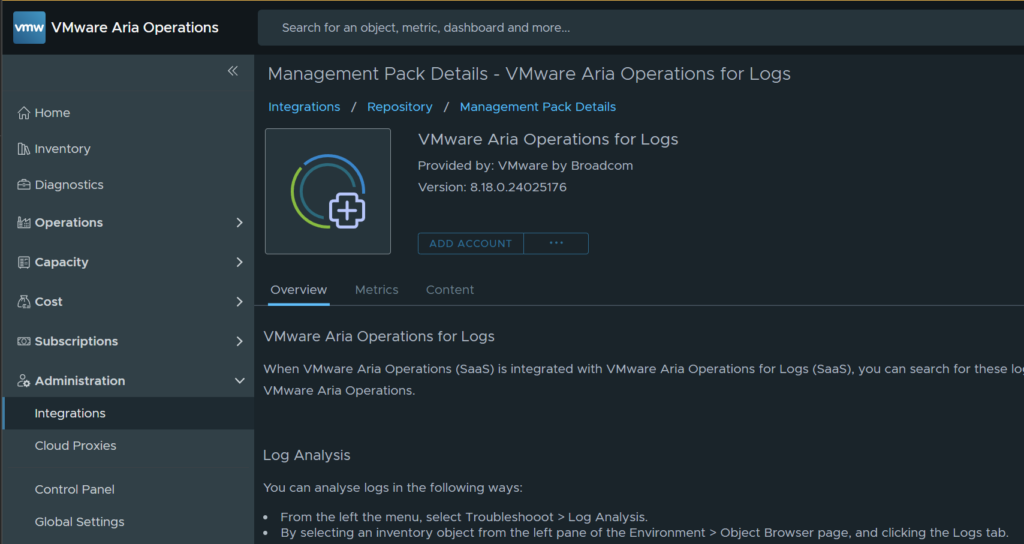Open Home in the sidebar
The width and height of the screenshot is (1024, 544).
click(52, 113)
